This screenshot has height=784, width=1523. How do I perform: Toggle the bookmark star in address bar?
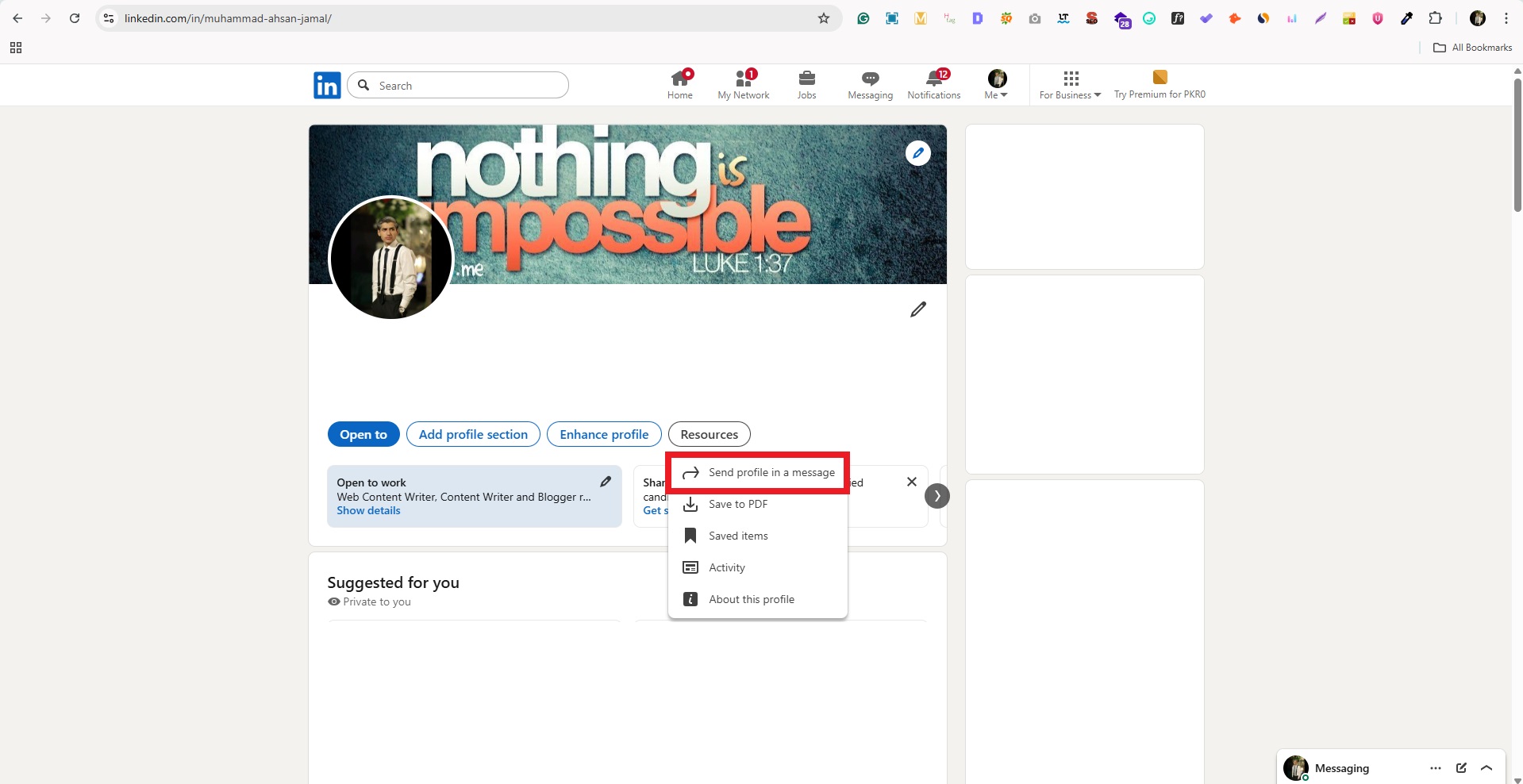[824, 18]
